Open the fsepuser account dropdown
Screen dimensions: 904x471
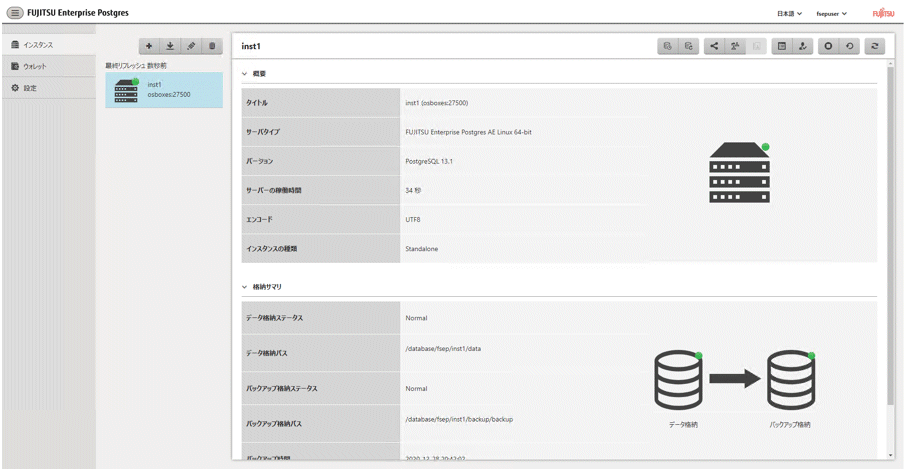click(x=831, y=13)
